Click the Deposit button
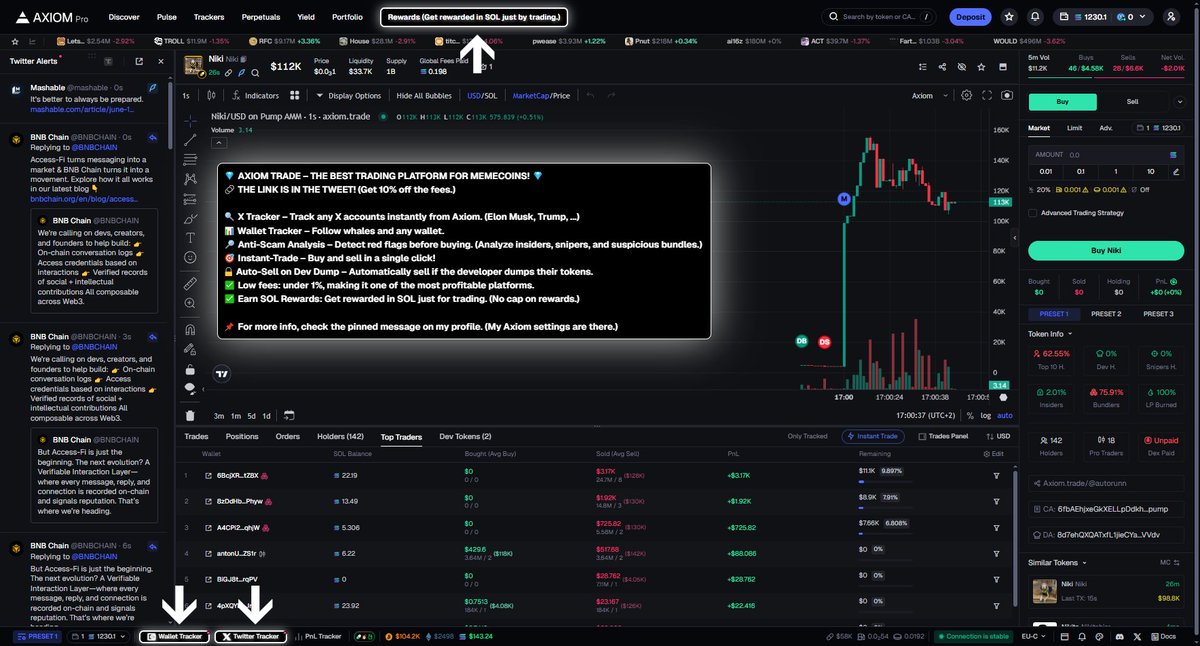Viewport: 1200px width, 646px height. [969, 17]
